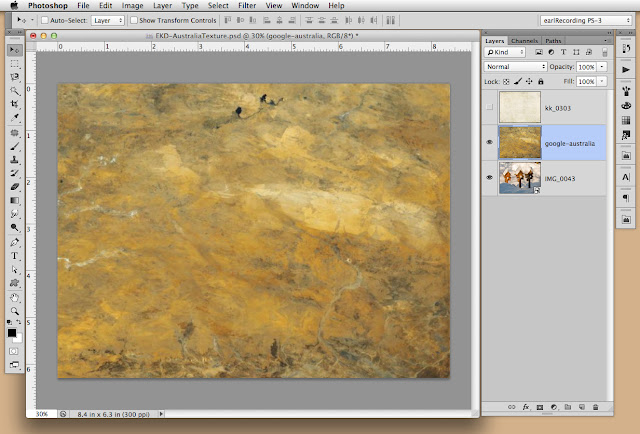Screen dimensions: 640x434
Task: Add a layer mask
Action: tap(540, 407)
